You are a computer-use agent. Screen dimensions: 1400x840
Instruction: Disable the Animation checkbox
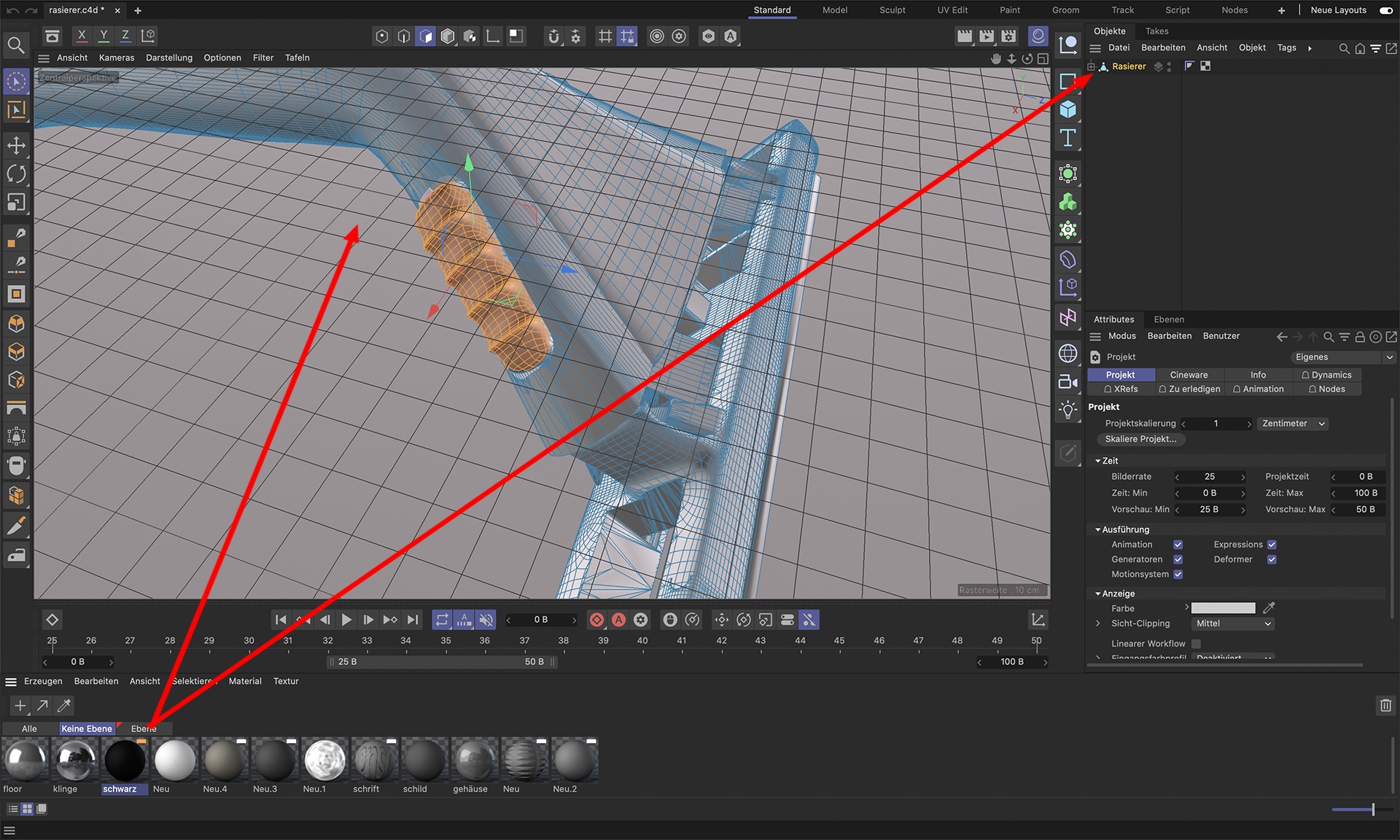(x=1178, y=545)
